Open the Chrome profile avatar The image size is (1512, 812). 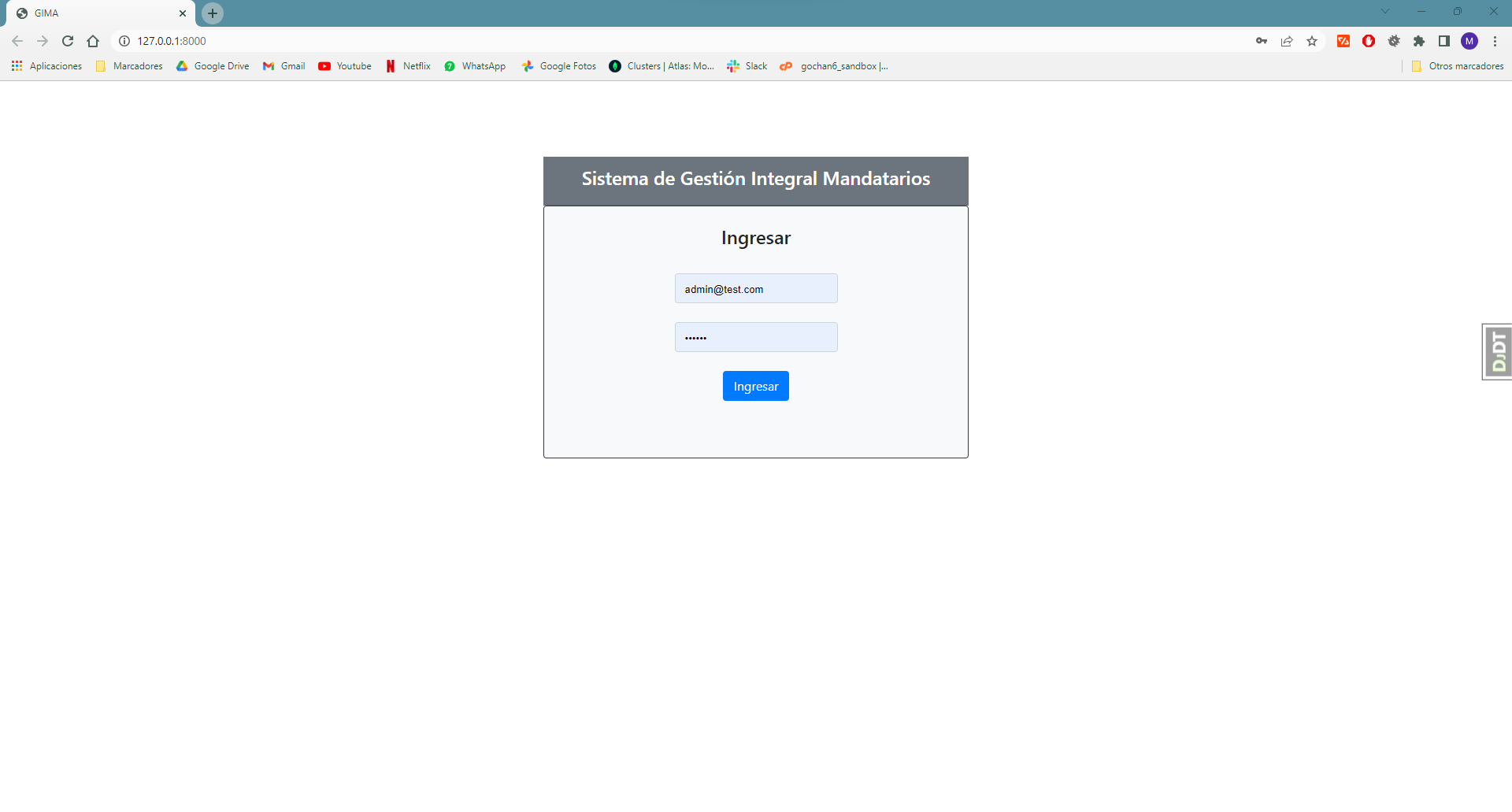click(x=1469, y=41)
